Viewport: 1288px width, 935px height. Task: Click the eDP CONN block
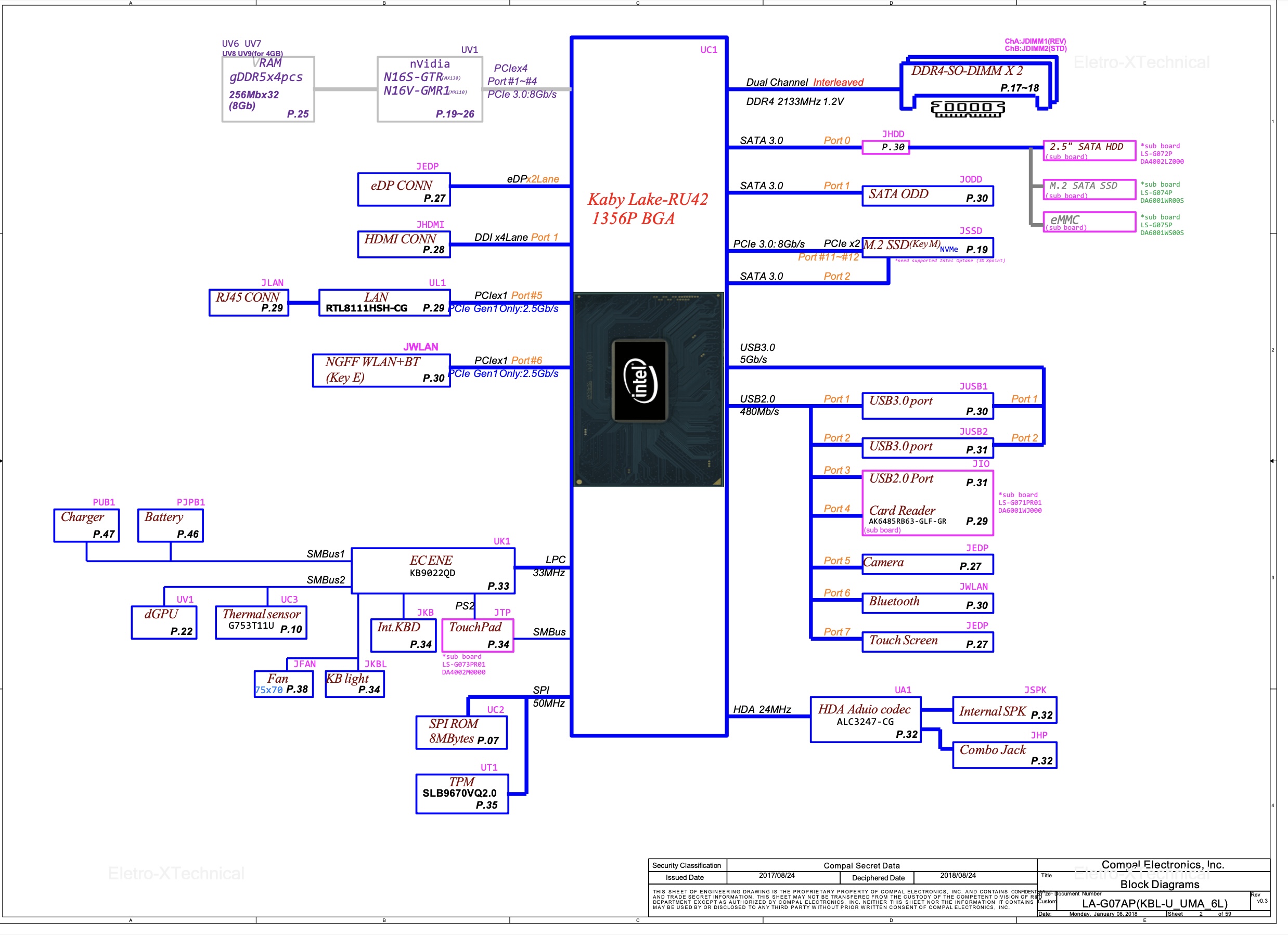pyautogui.click(x=404, y=190)
